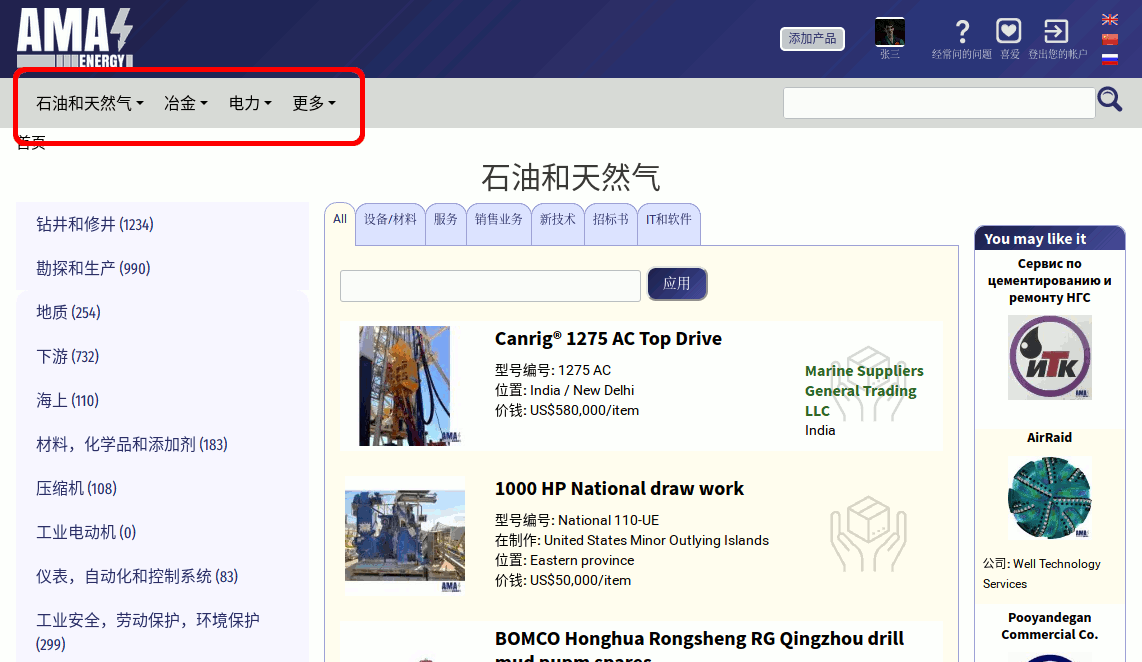Expand the 冶金 dropdown menu
Screen dimensions: 1142x662
[186, 103]
